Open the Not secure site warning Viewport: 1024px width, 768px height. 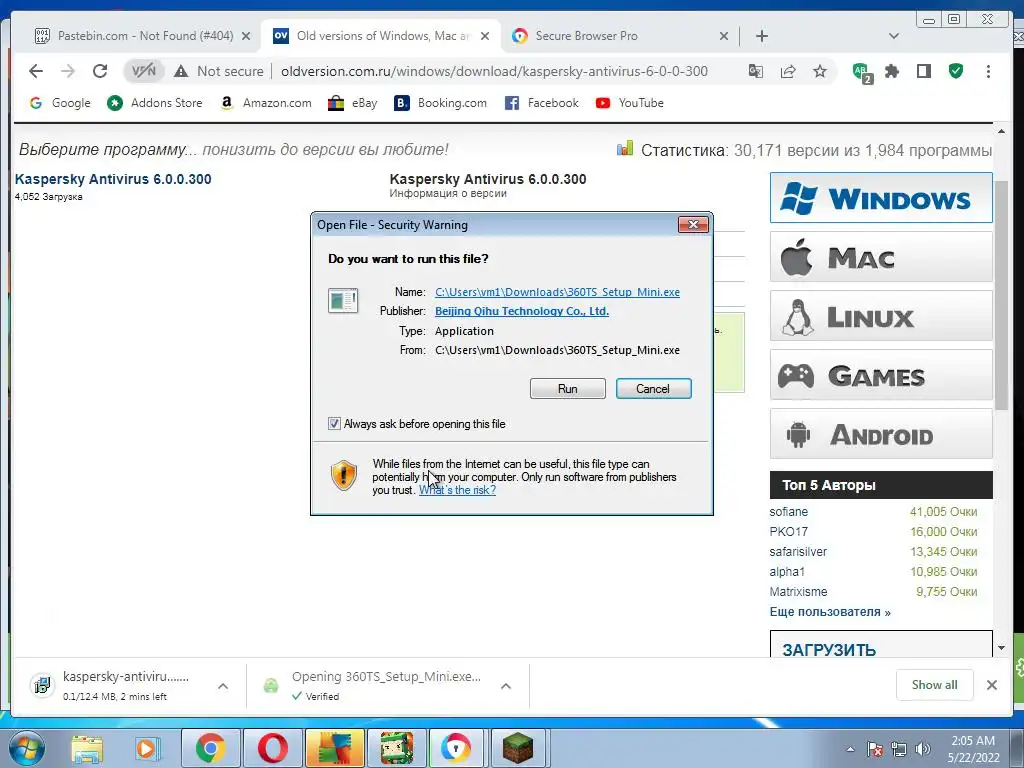coord(219,71)
